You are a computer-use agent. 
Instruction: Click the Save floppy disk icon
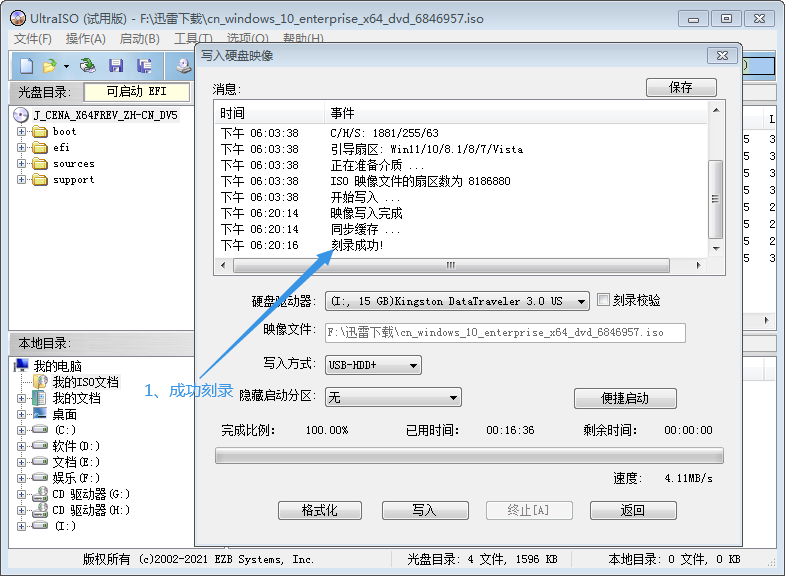(116, 66)
